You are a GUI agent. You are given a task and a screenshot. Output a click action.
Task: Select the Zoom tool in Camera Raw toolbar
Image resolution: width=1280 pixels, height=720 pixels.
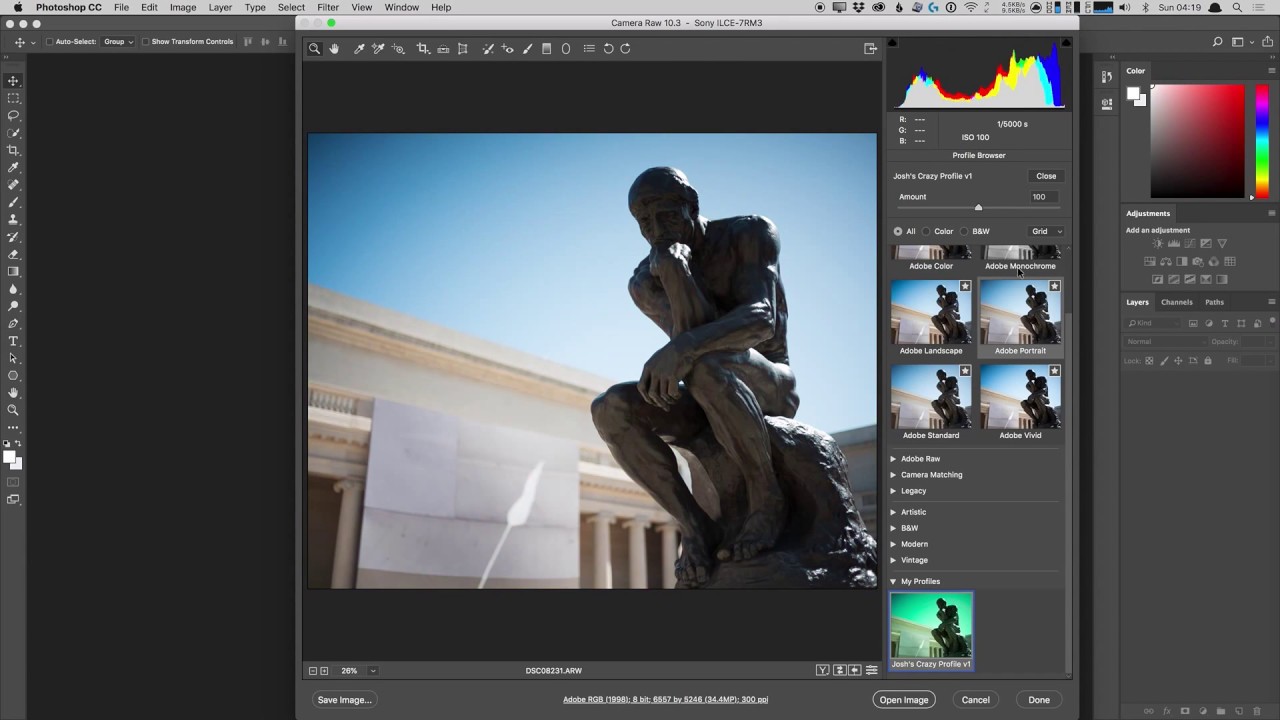[x=314, y=48]
